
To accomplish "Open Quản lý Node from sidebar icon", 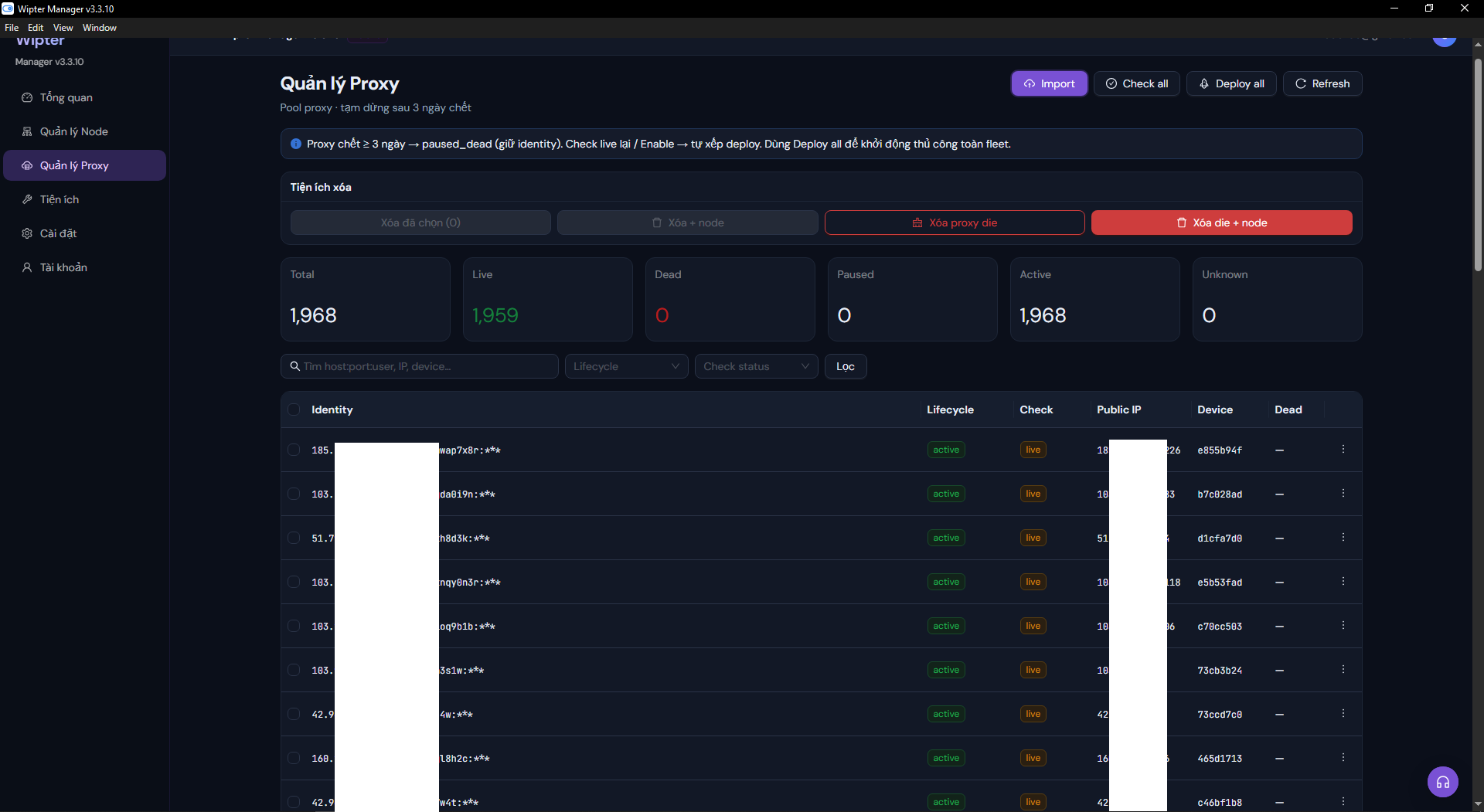I will (x=27, y=131).
